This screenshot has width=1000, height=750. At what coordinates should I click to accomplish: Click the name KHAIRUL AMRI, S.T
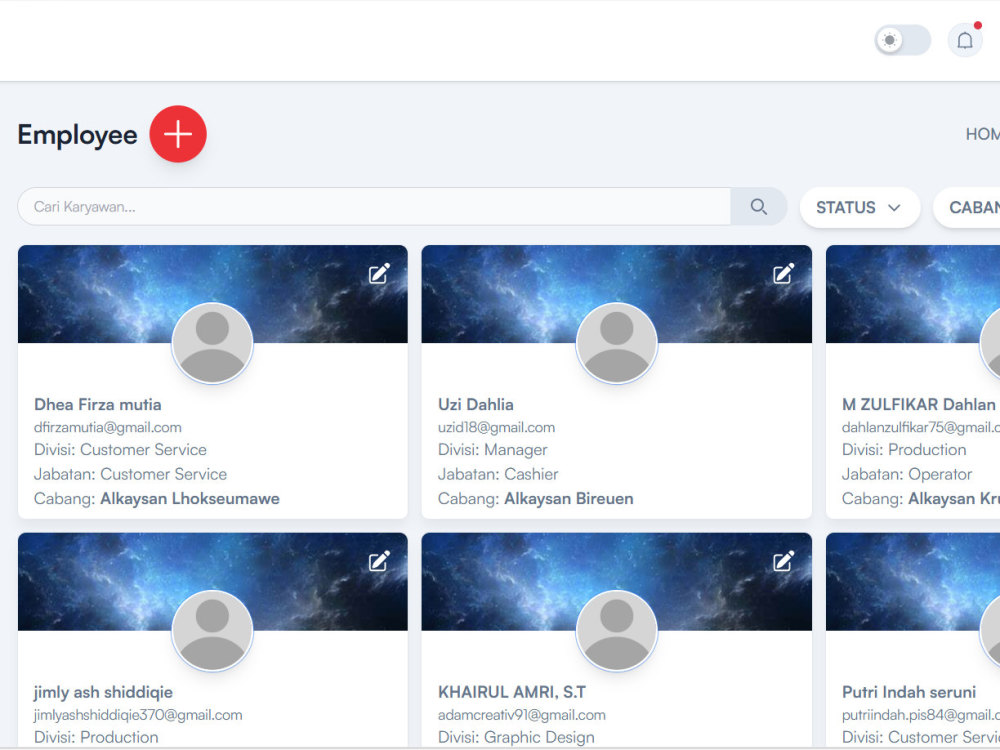coord(511,692)
